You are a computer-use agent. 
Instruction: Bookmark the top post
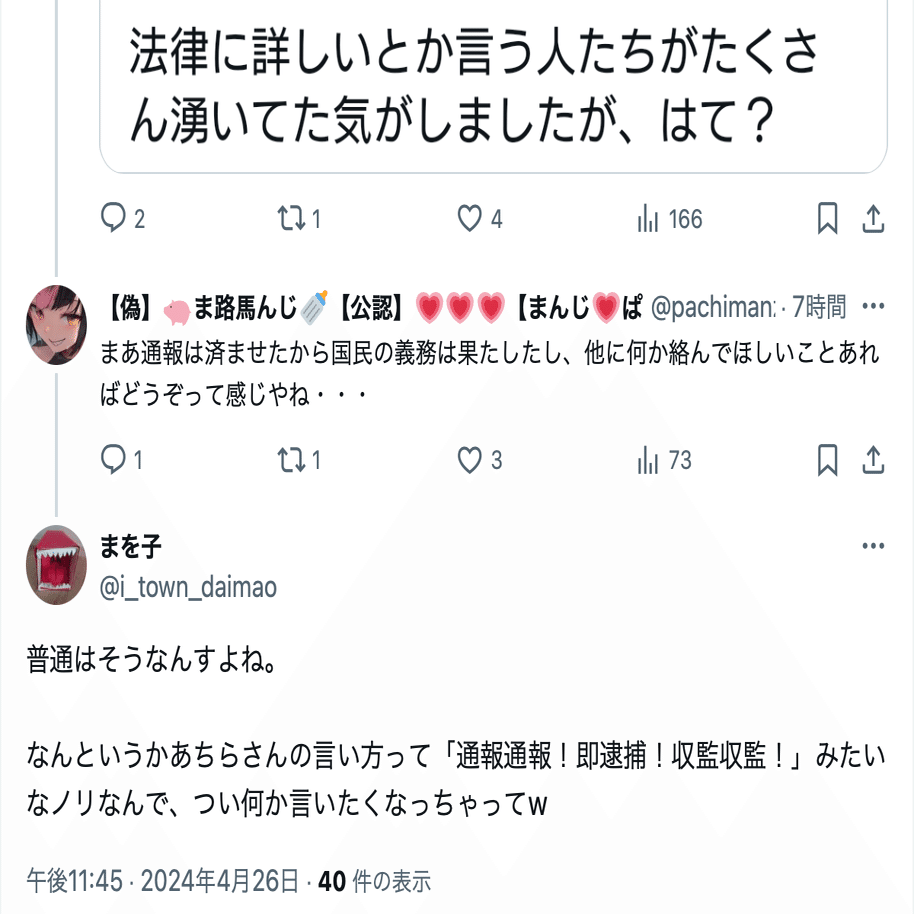coord(827,219)
